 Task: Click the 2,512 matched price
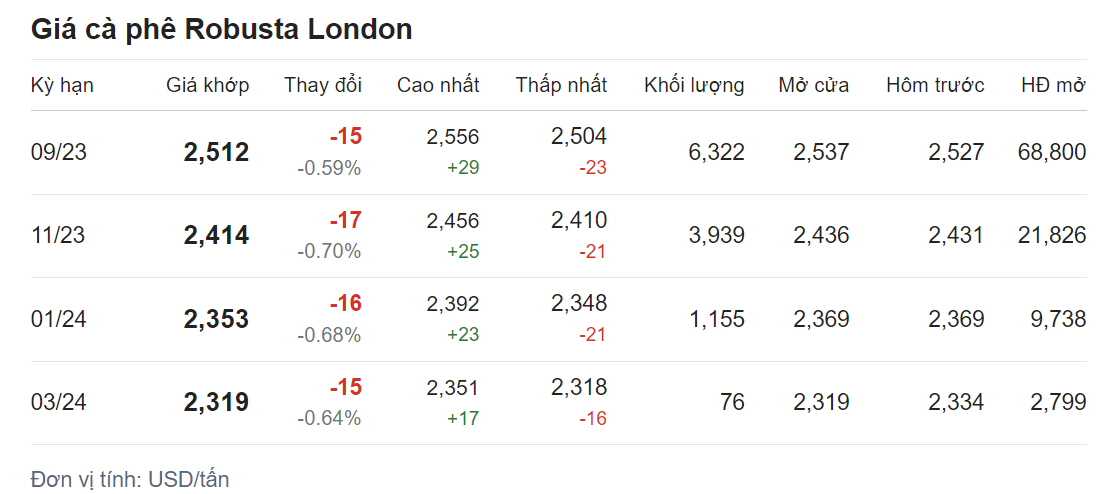[216, 152]
